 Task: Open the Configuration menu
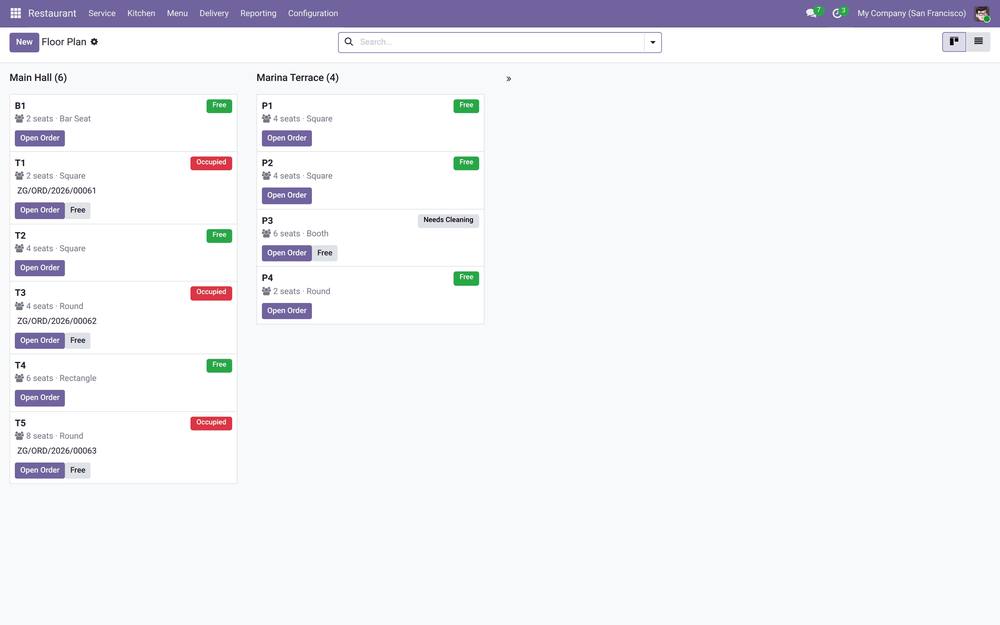[x=313, y=13]
